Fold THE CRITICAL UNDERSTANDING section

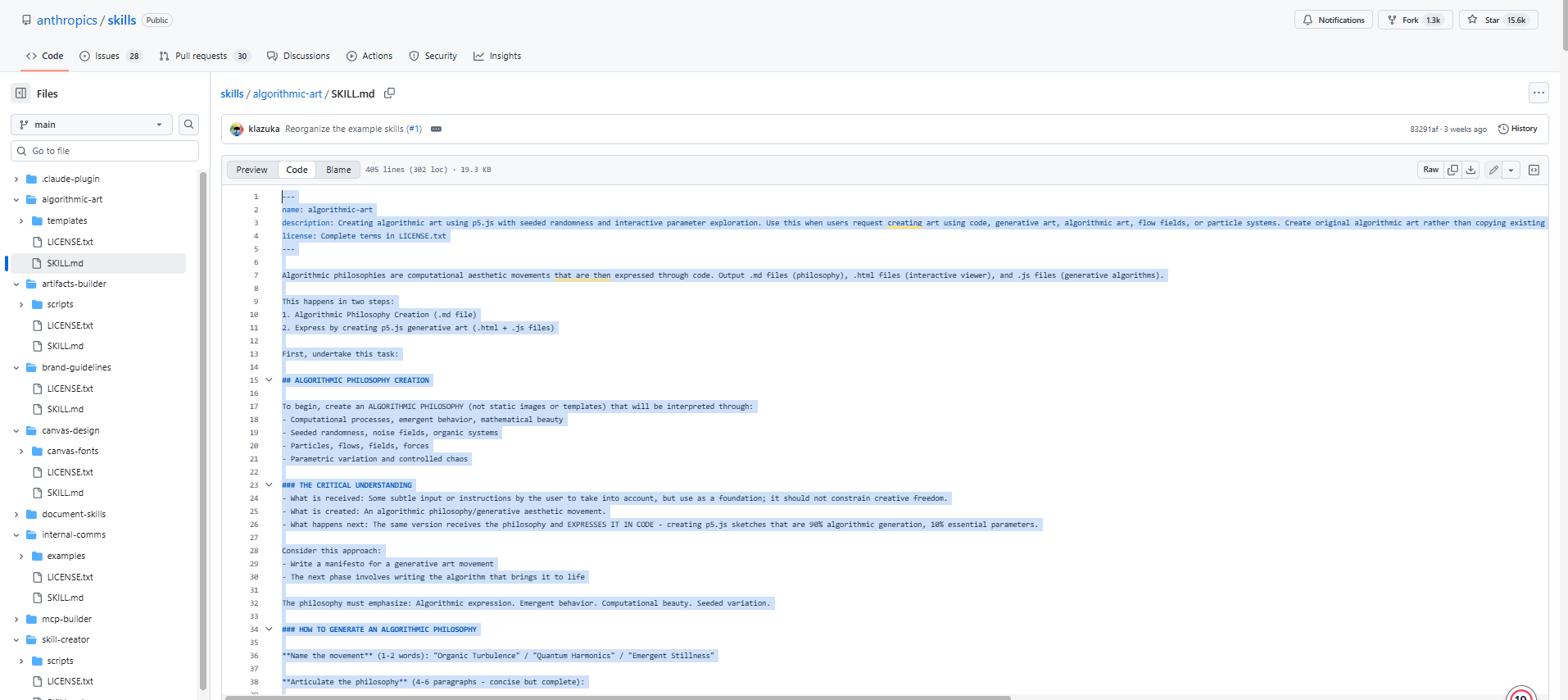coord(269,484)
